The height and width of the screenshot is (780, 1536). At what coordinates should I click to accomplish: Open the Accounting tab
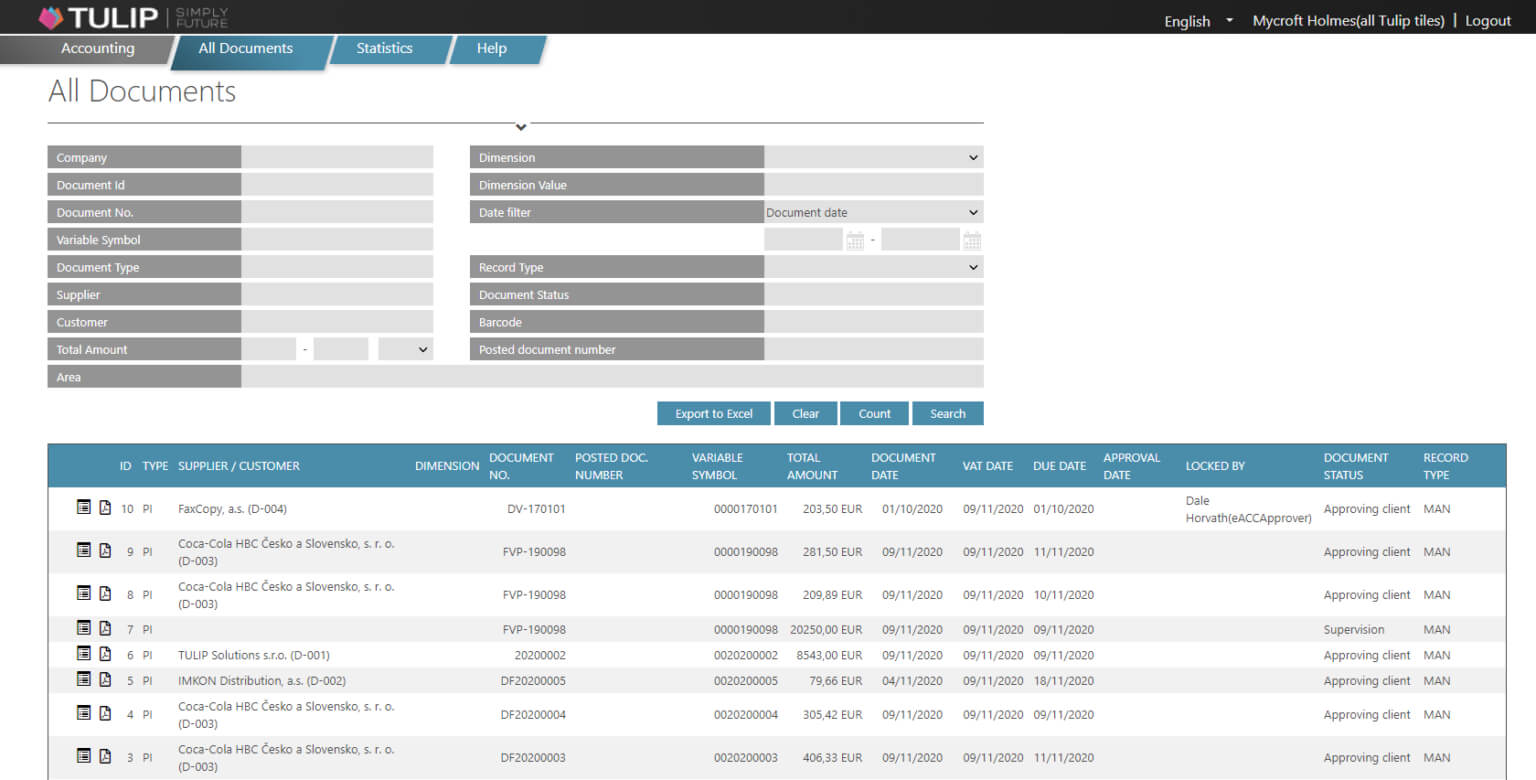coord(97,48)
